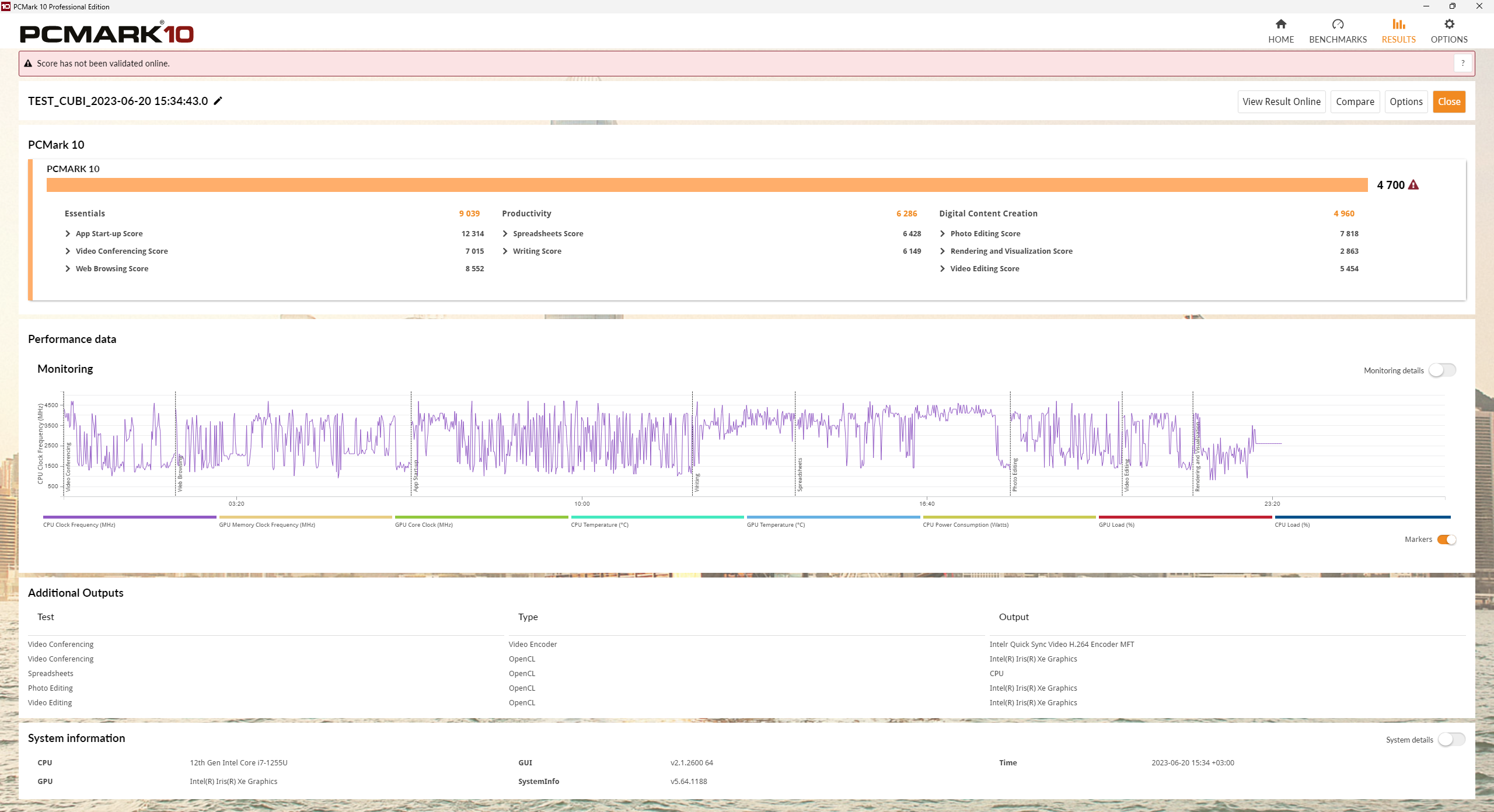The width and height of the screenshot is (1494, 812).
Task: Open help for validation warning
Action: (x=1462, y=64)
